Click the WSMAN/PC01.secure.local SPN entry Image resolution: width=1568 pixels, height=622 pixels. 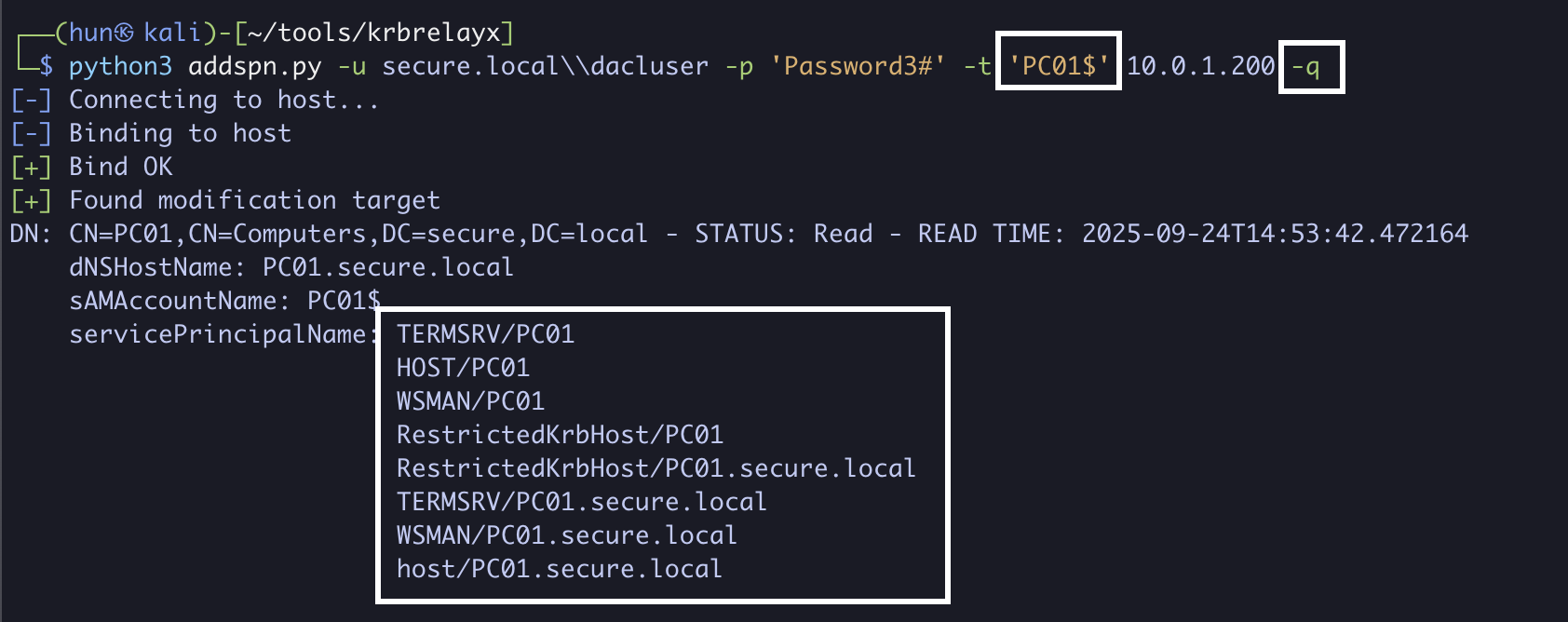[x=566, y=535]
